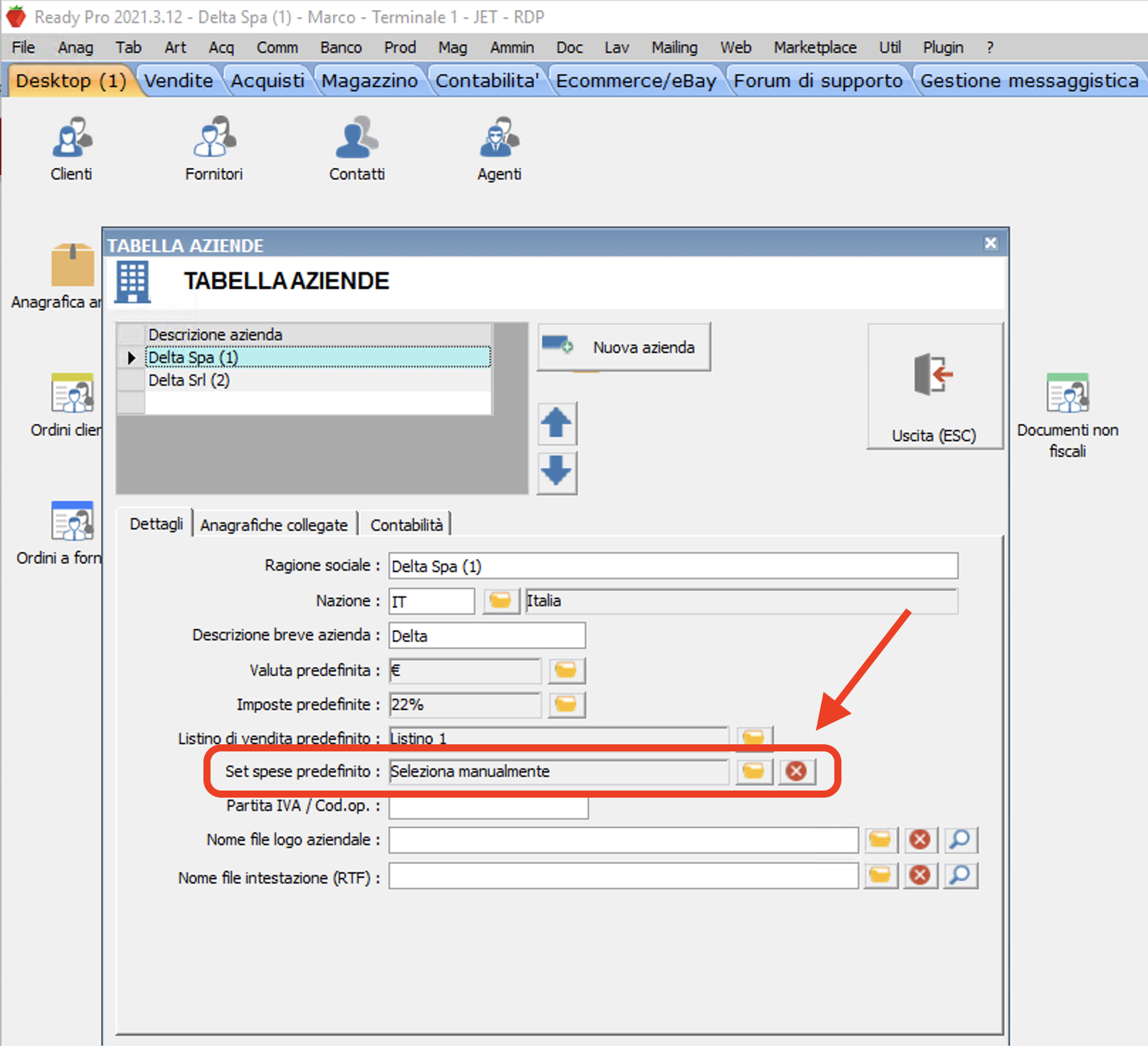The height and width of the screenshot is (1046, 1148).
Task: Open the Comm menu
Action: pos(277,48)
